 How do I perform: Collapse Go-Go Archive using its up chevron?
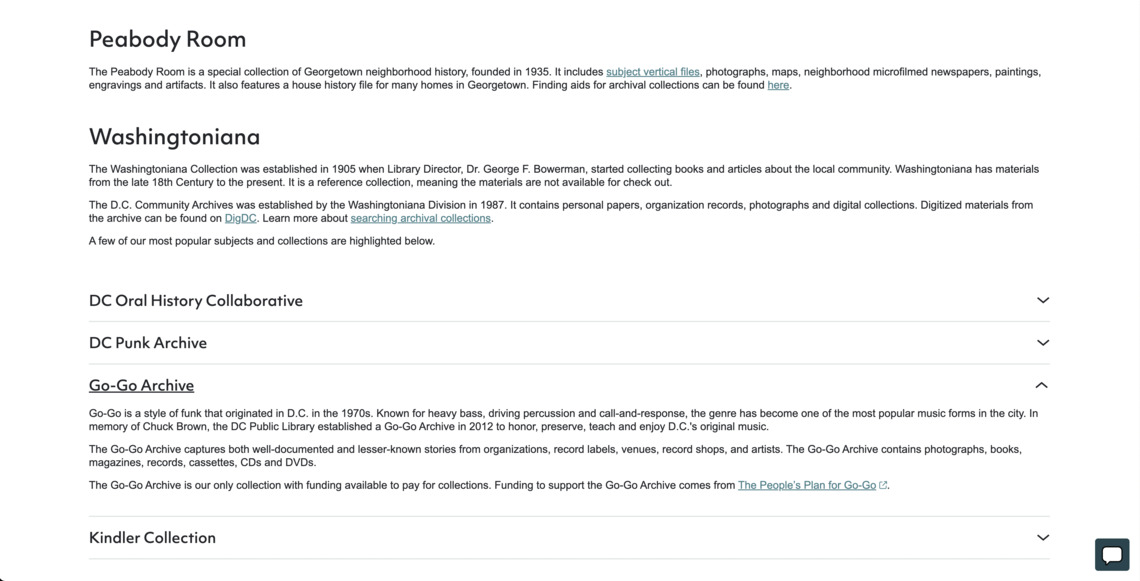[1041, 385]
